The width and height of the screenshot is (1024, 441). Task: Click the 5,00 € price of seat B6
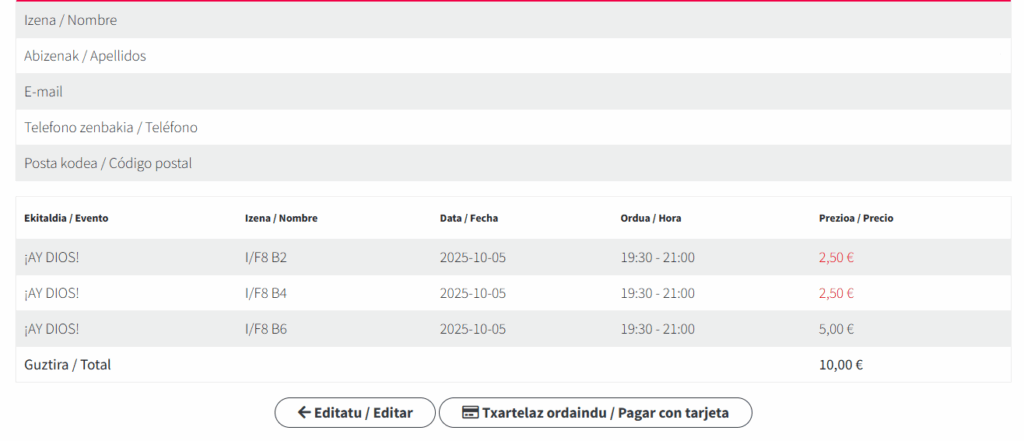[x=836, y=329]
